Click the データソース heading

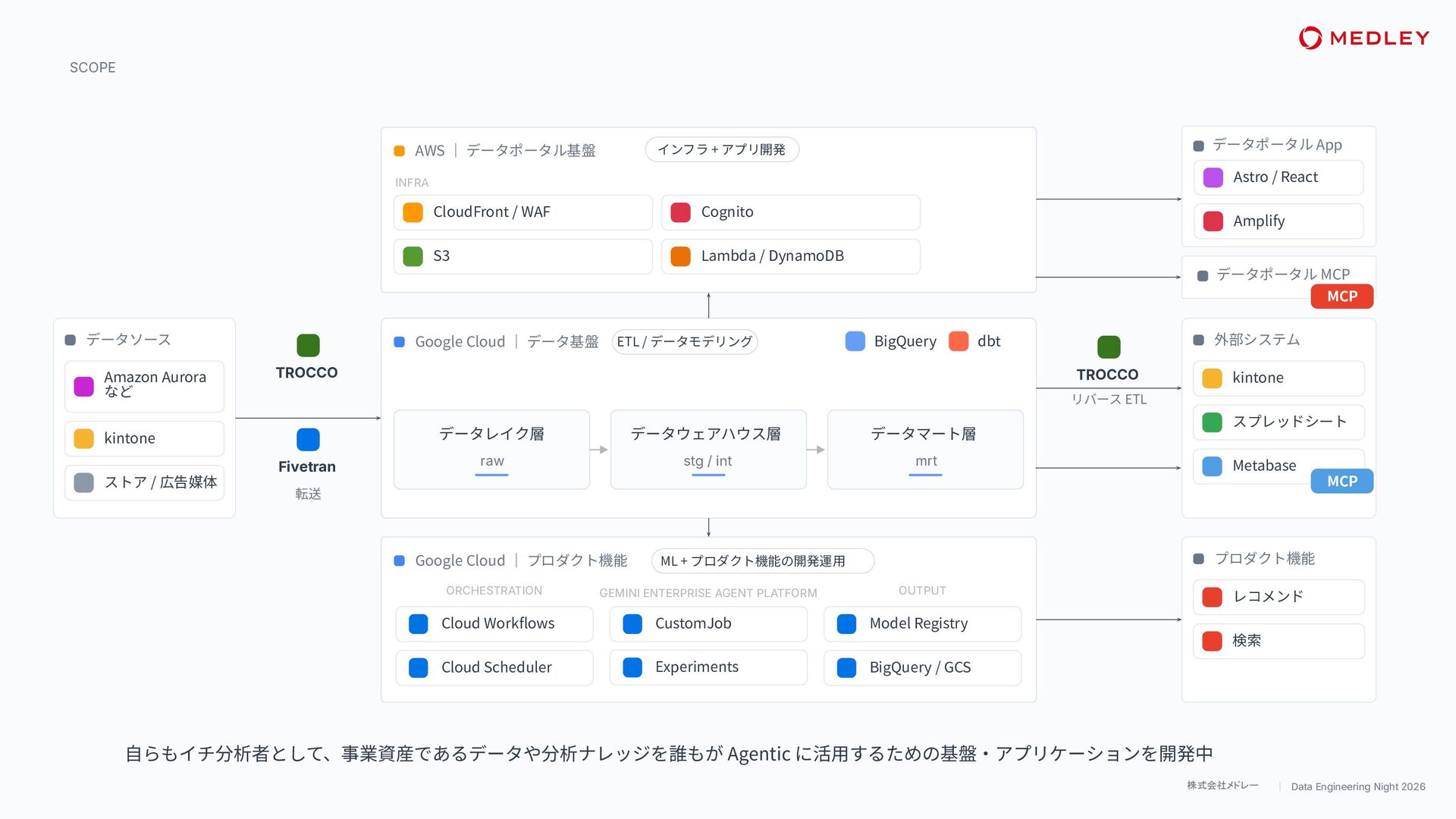click(x=128, y=340)
